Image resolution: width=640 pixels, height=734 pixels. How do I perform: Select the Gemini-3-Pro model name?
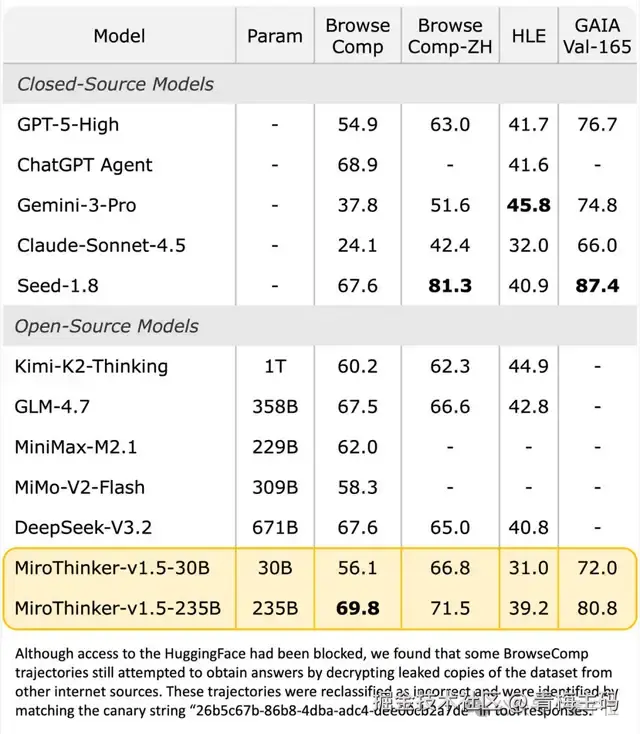click(x=77, y=205)
